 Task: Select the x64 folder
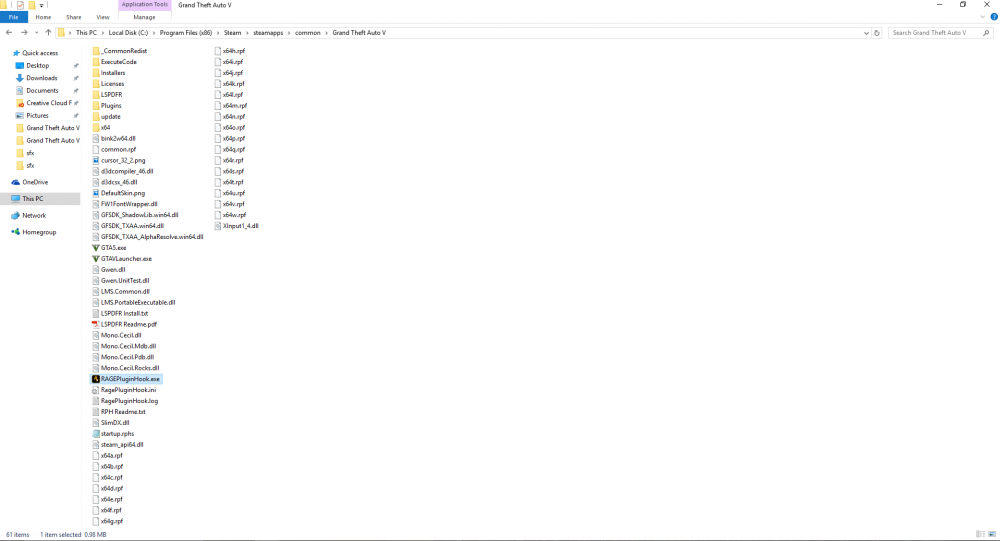click(101, 128)
